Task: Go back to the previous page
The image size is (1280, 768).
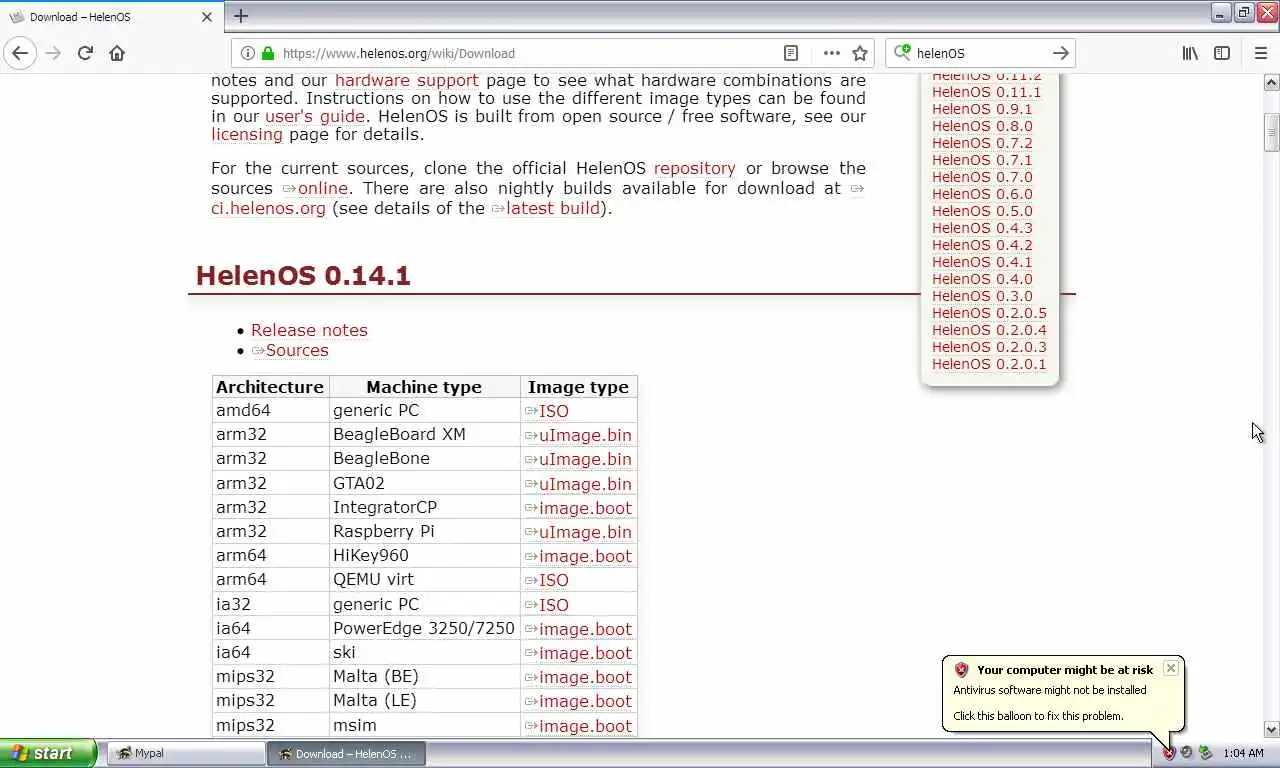Action: 20,53
